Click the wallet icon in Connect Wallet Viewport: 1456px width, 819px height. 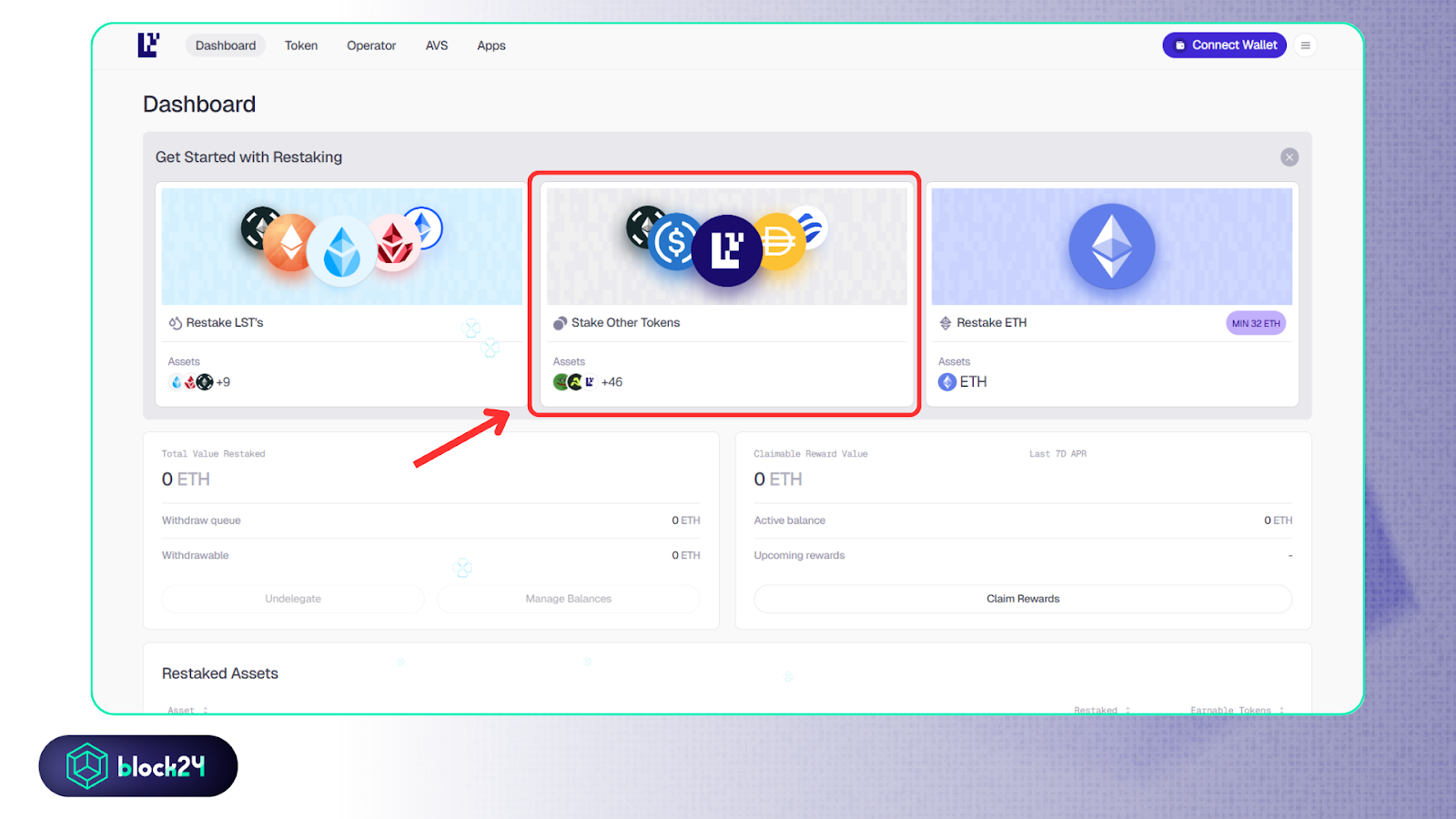[1180, 45]
